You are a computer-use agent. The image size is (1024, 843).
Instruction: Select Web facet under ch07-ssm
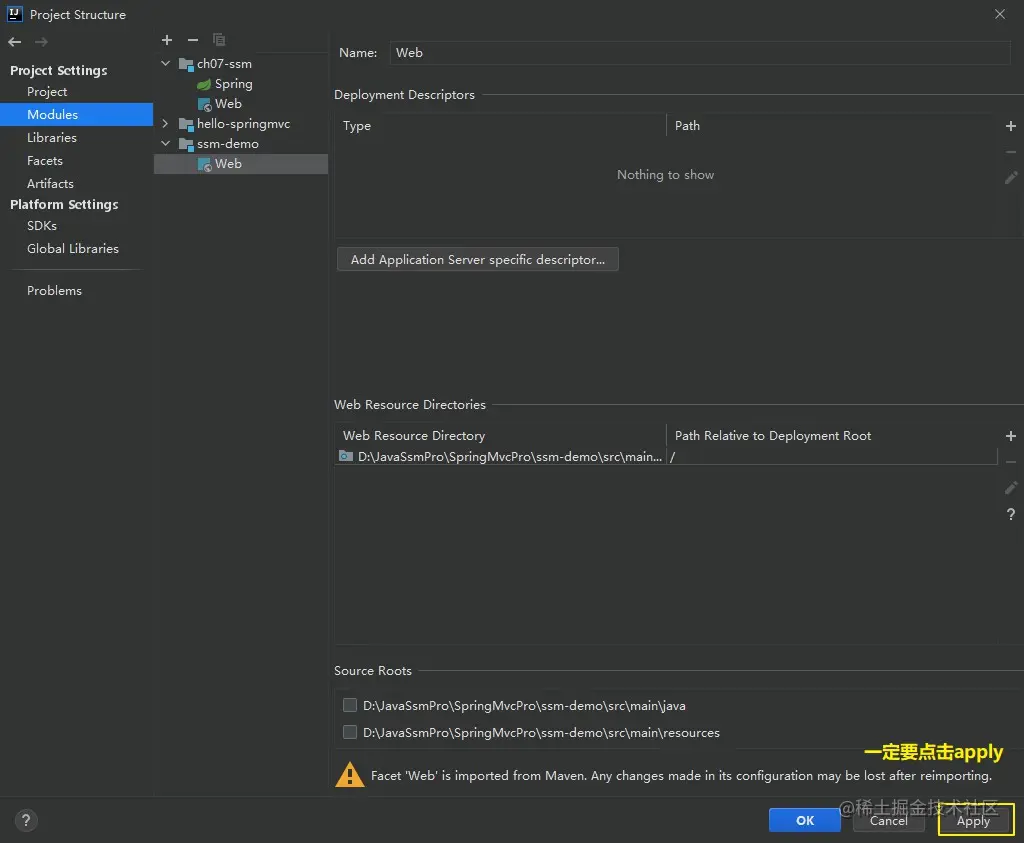point(228,104)
